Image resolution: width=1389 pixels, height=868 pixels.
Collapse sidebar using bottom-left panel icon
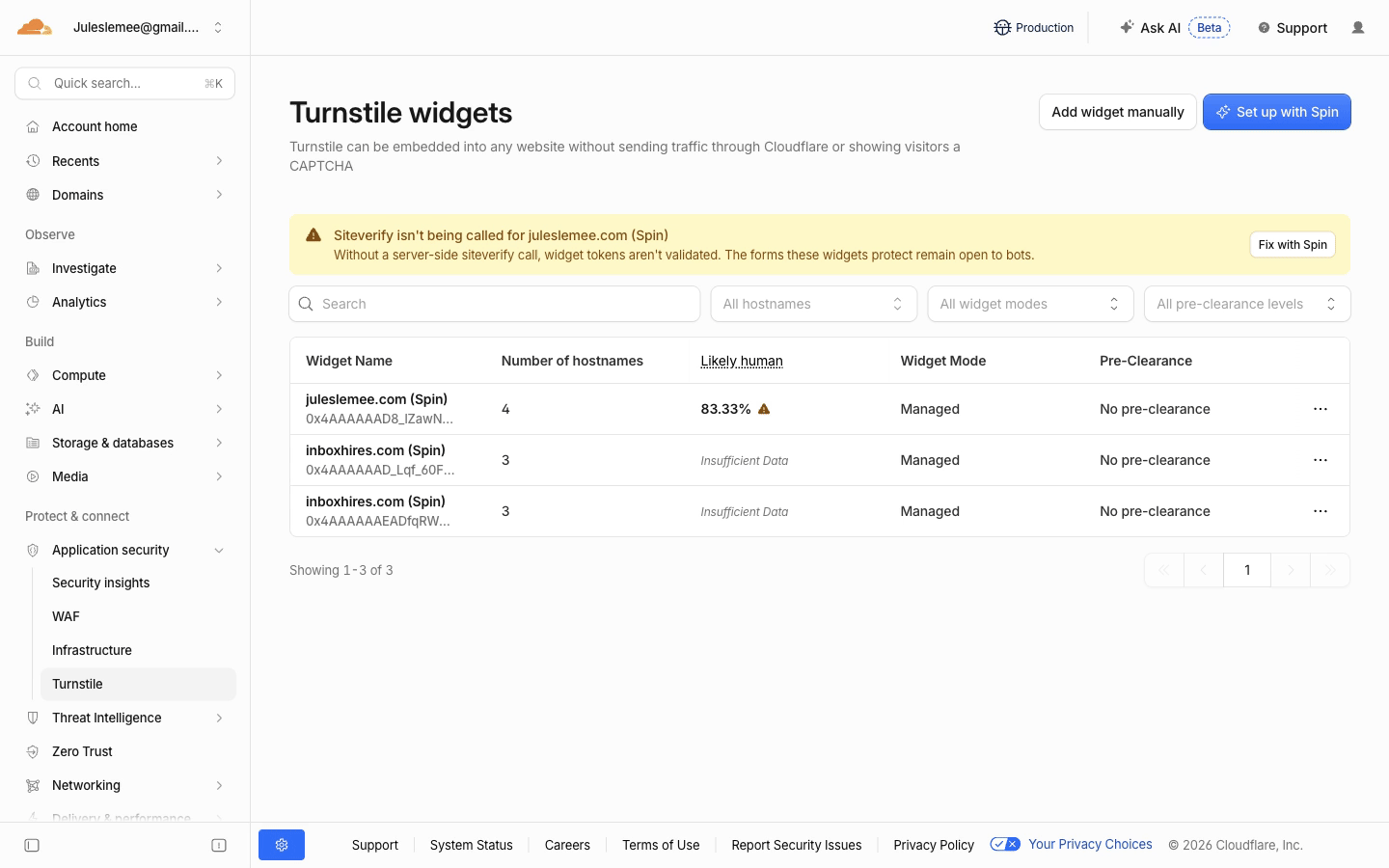pos(32,846)
